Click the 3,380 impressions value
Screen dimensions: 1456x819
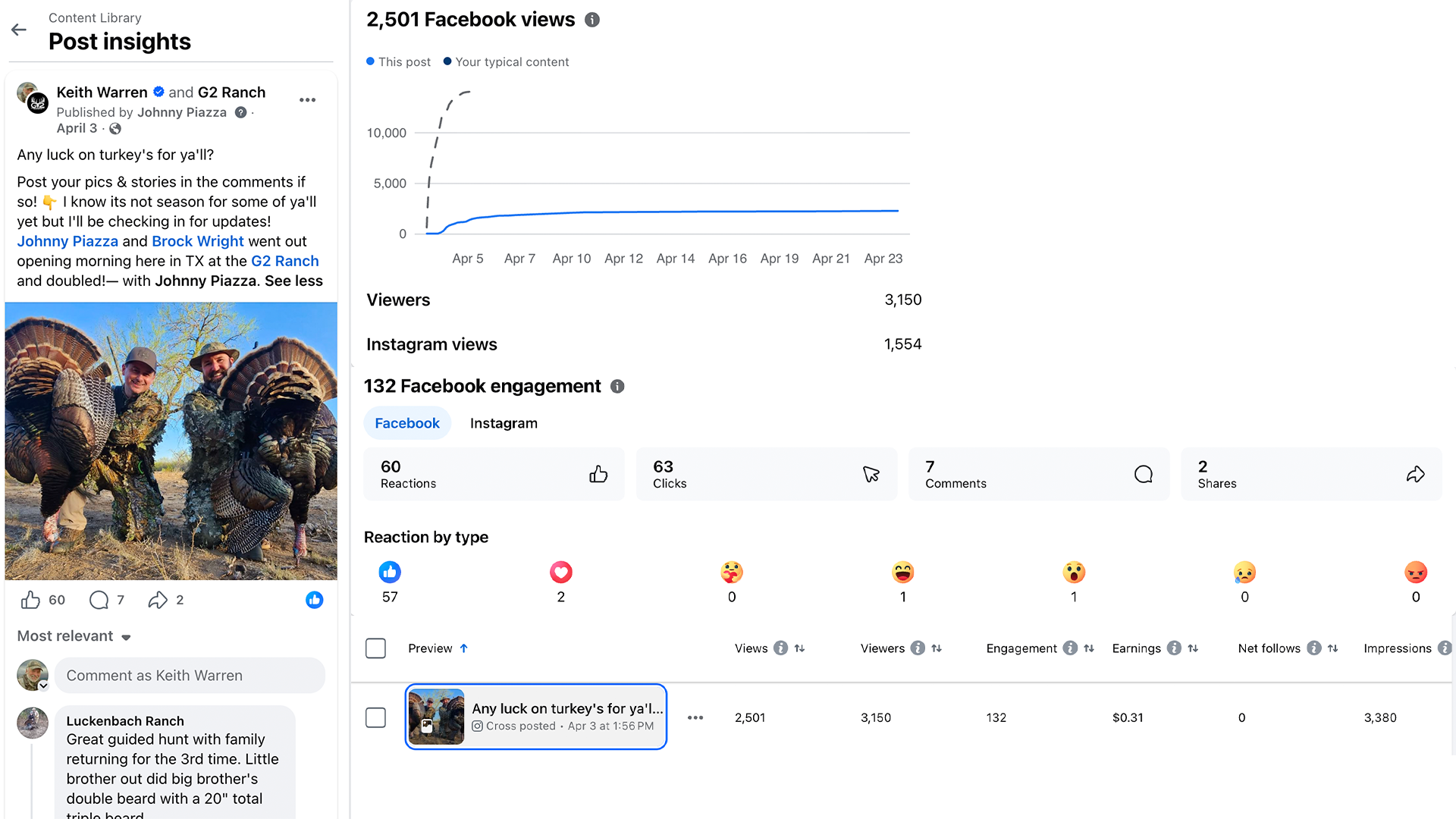(x=1380, y=717)
